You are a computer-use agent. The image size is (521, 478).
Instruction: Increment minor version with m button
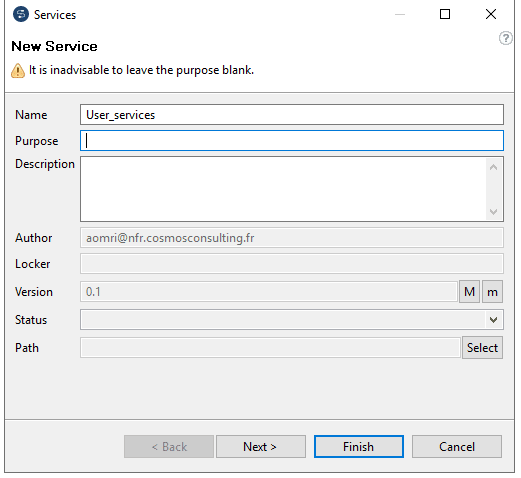tap(492, 292)
